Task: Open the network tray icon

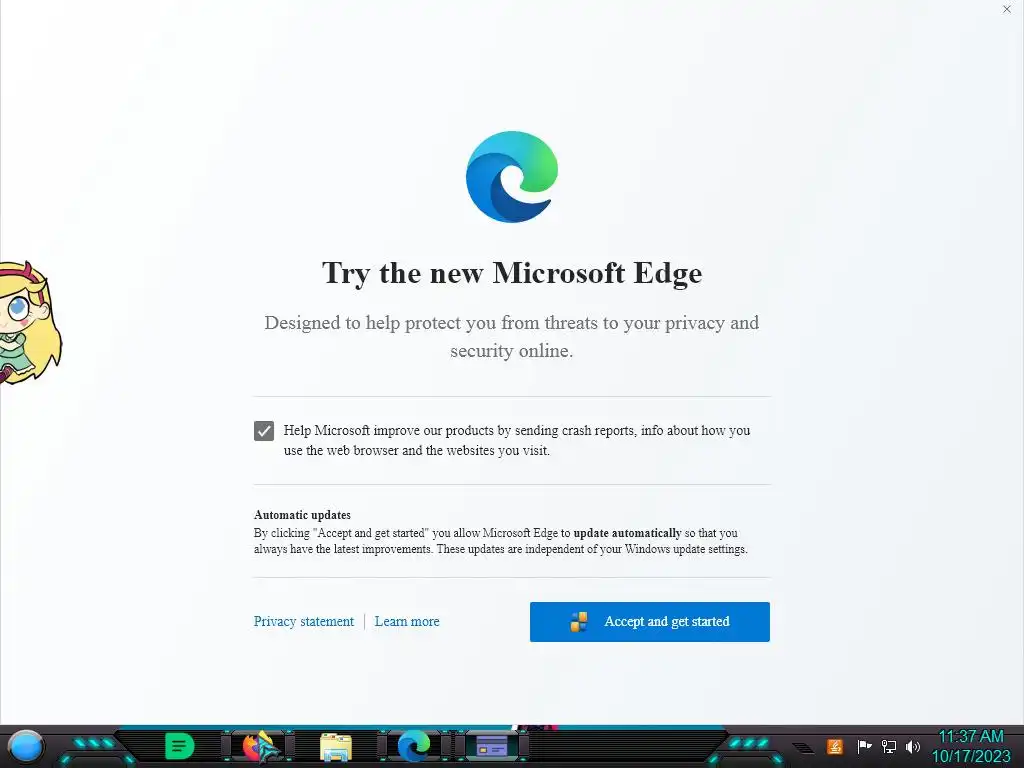Action: 889,746
